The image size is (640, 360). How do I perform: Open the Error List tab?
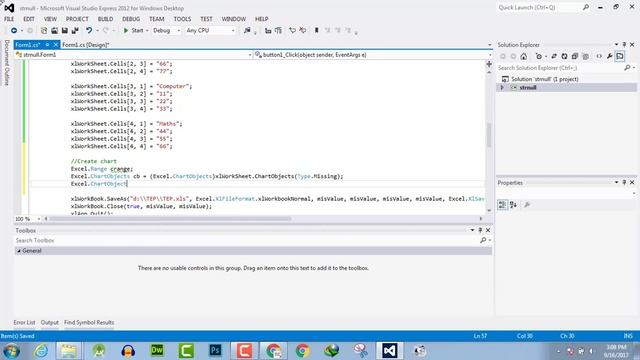coord(24,322)
